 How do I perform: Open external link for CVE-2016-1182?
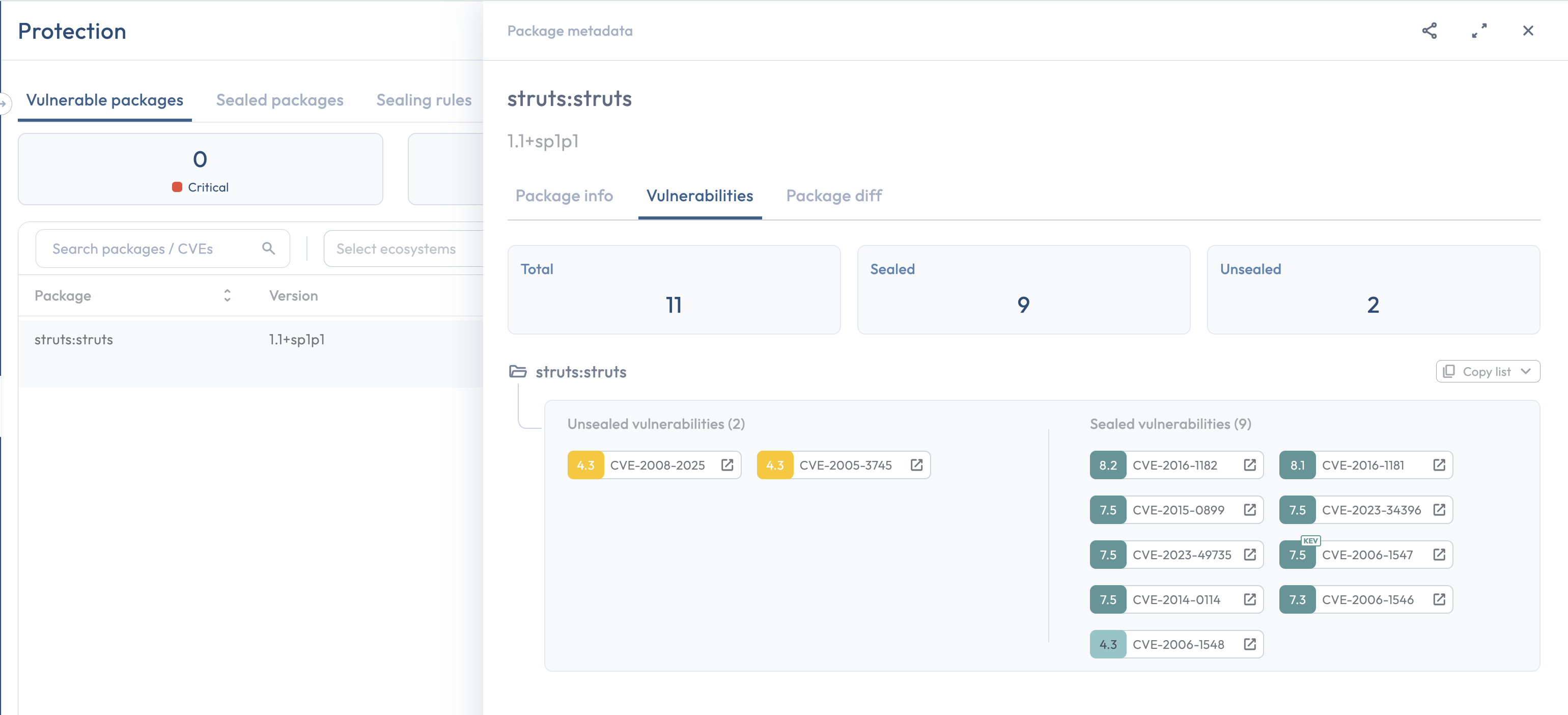(x=1250, y=465)
